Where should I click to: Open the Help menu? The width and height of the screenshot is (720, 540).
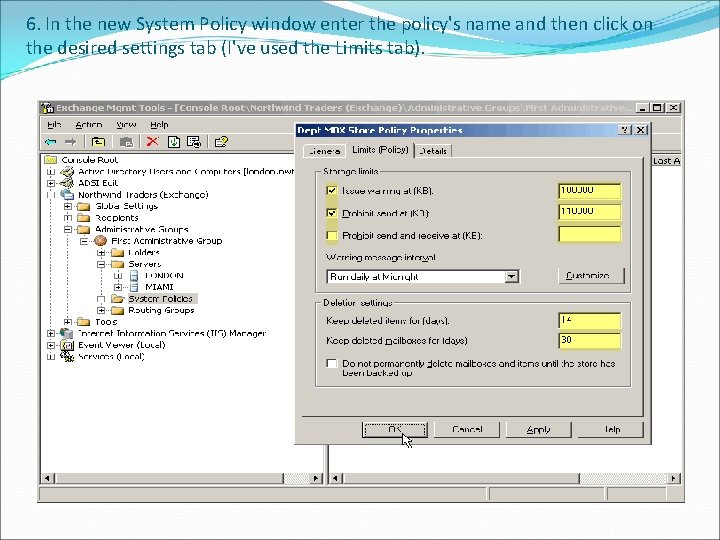point(159,124)
